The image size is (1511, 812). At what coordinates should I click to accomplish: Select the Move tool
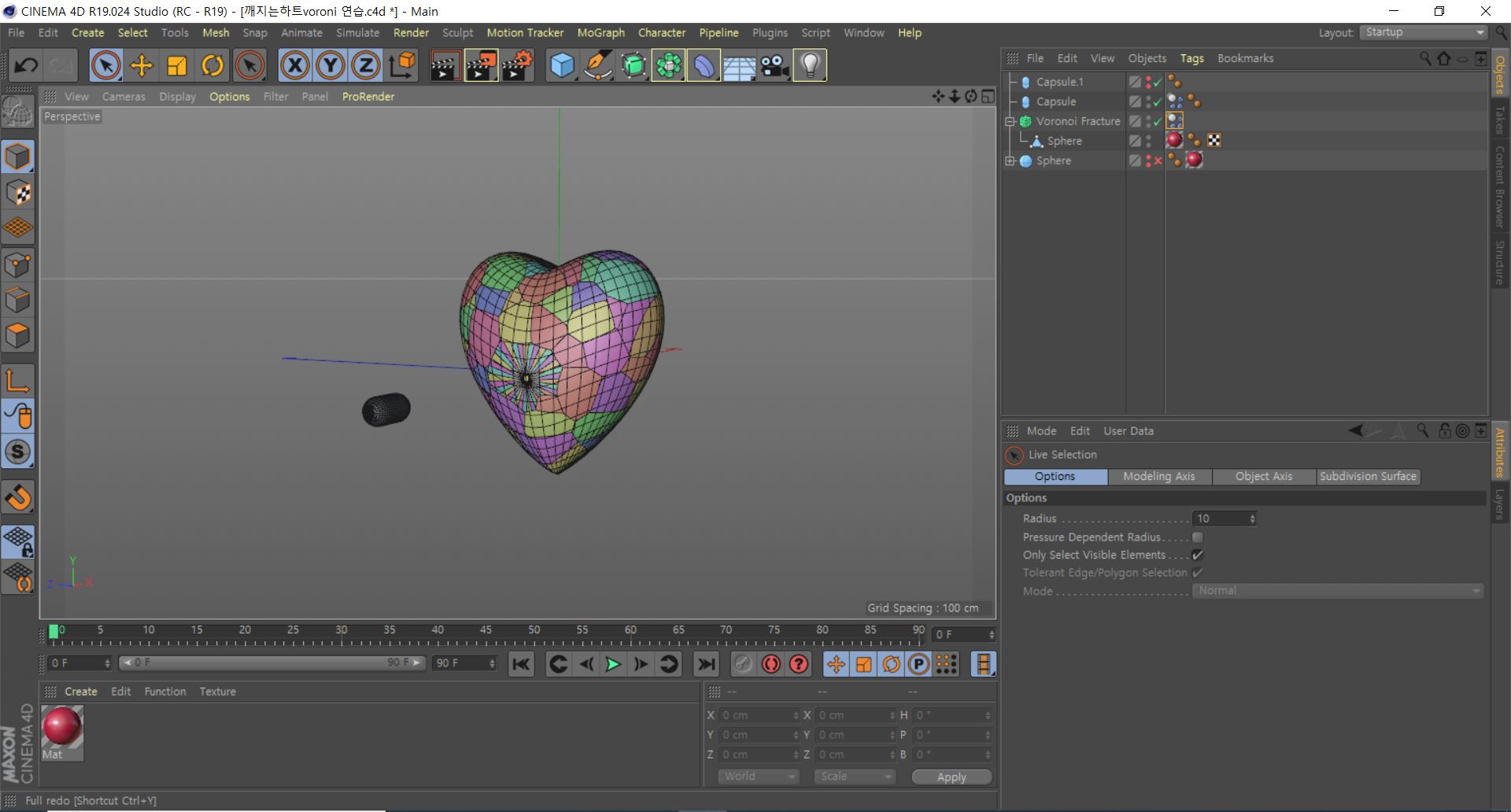pos(141,65)
